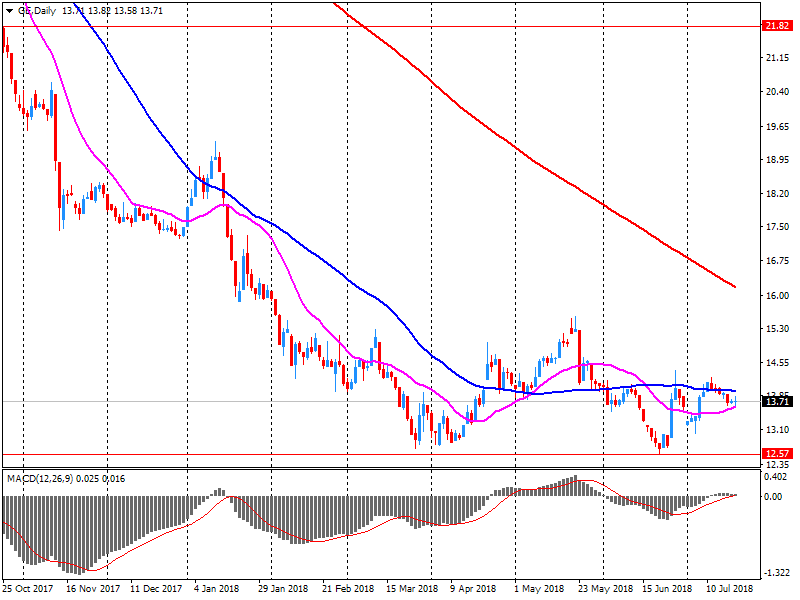This screenshot has width=800, height=600.
Task: Click the 9 Apr 2018 date label
Action: point(473,589)
